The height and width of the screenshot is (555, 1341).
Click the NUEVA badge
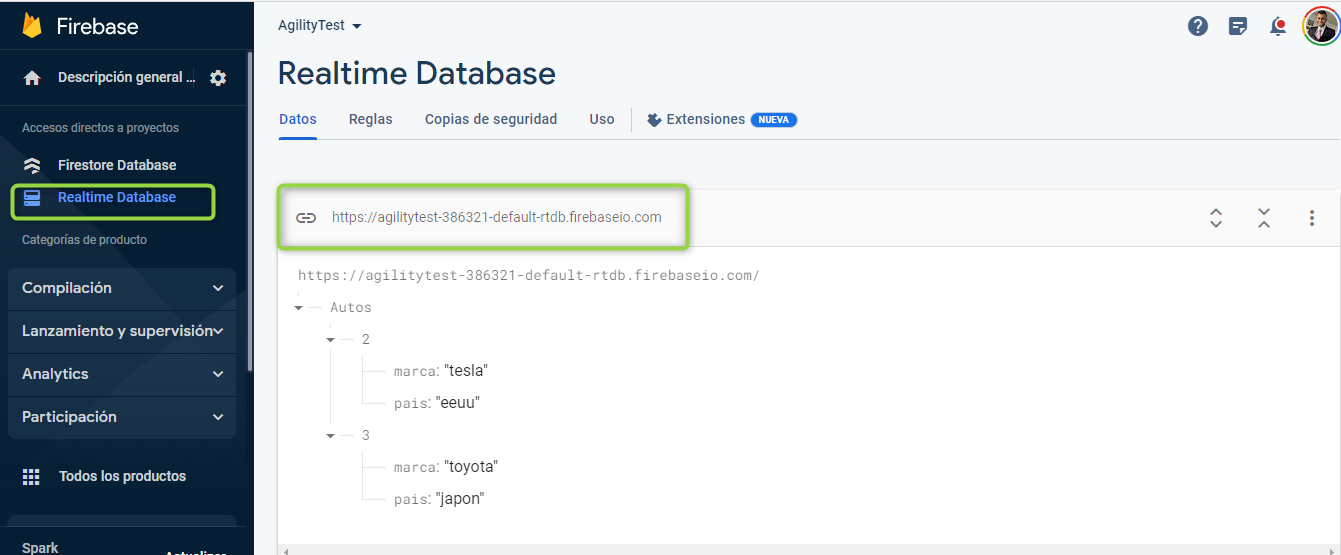[774, 120]
